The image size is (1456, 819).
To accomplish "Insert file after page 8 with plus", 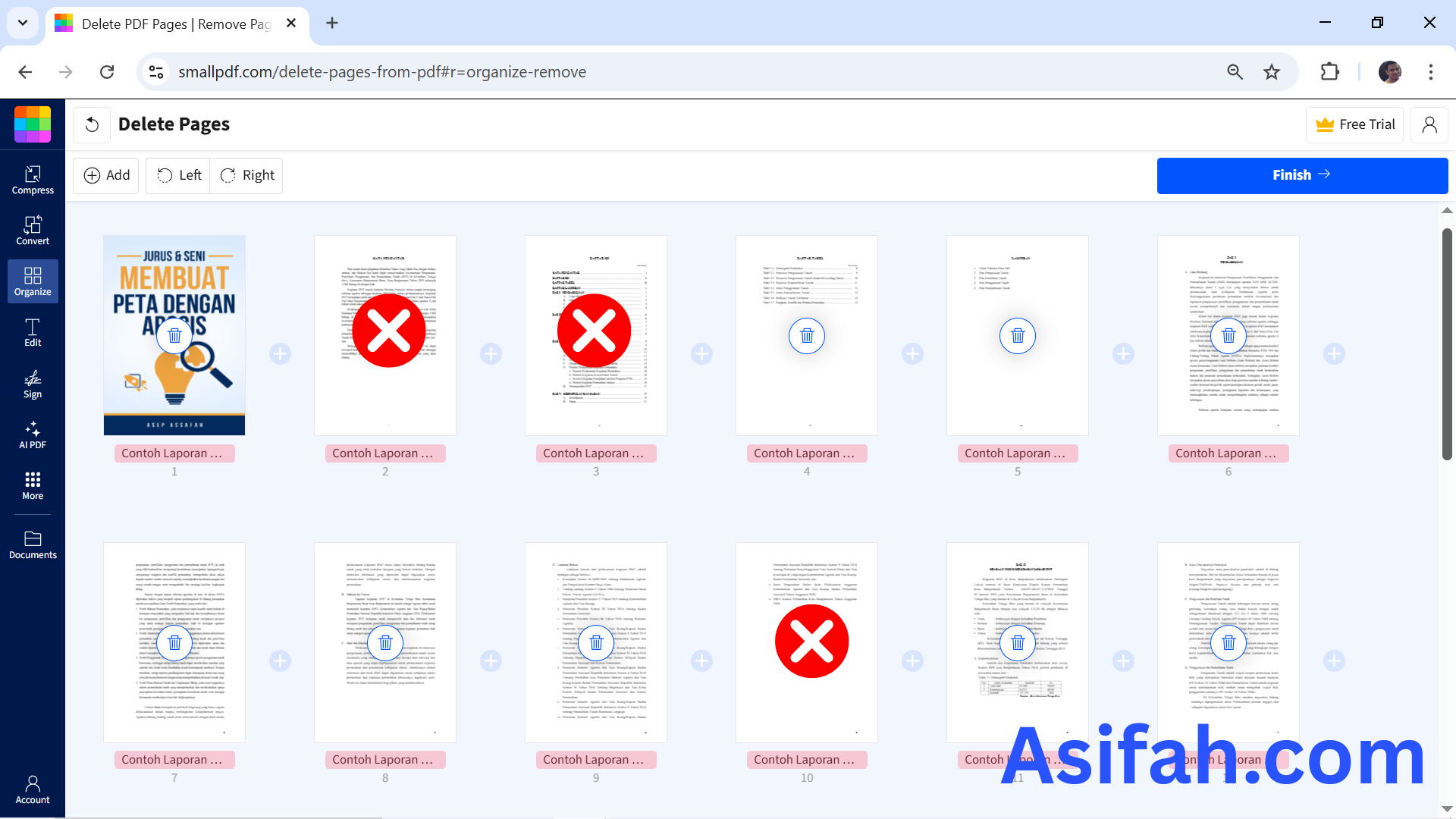I will (x=491, y=661).
